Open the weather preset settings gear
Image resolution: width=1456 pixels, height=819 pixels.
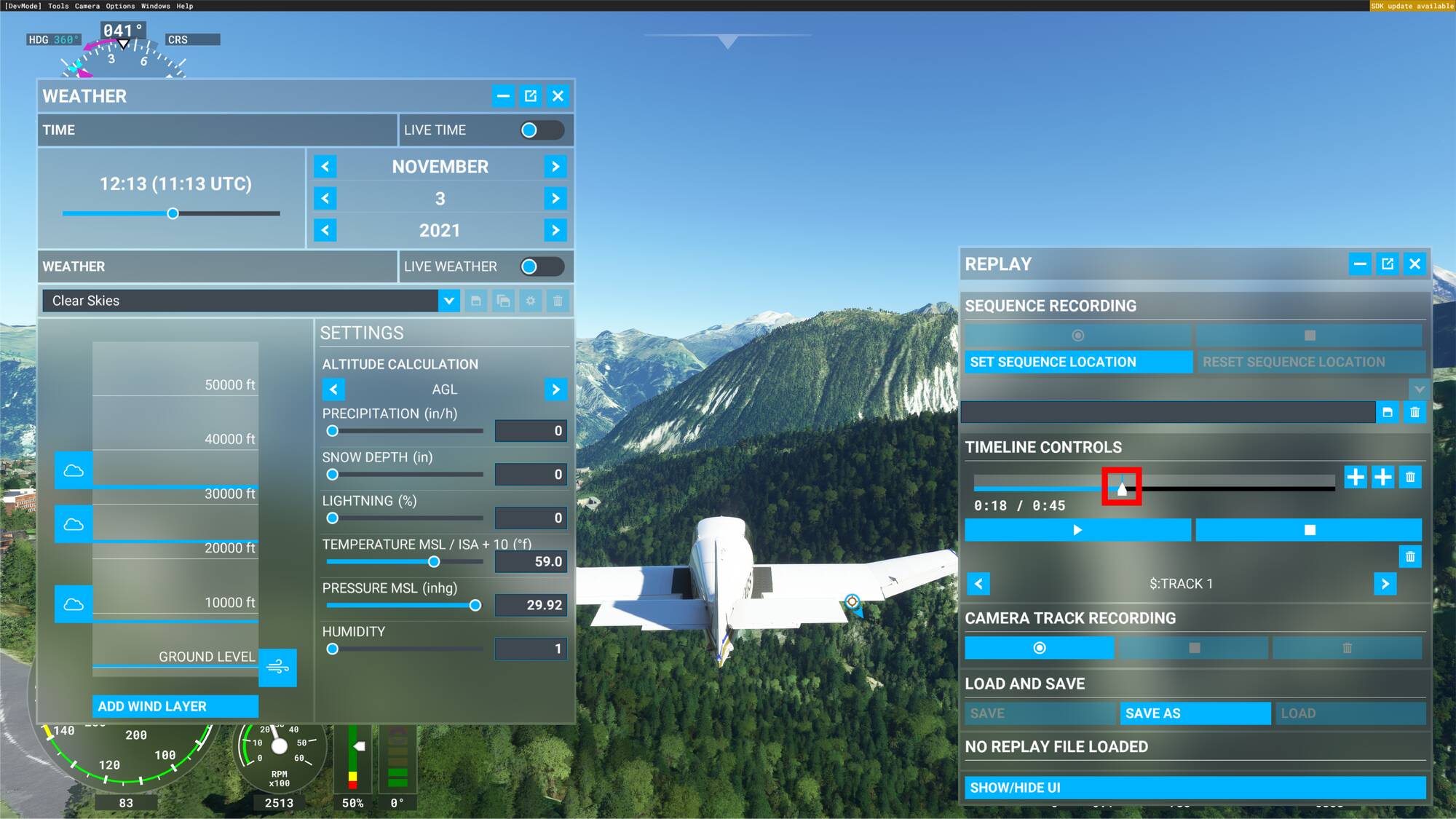pos(531,301)
